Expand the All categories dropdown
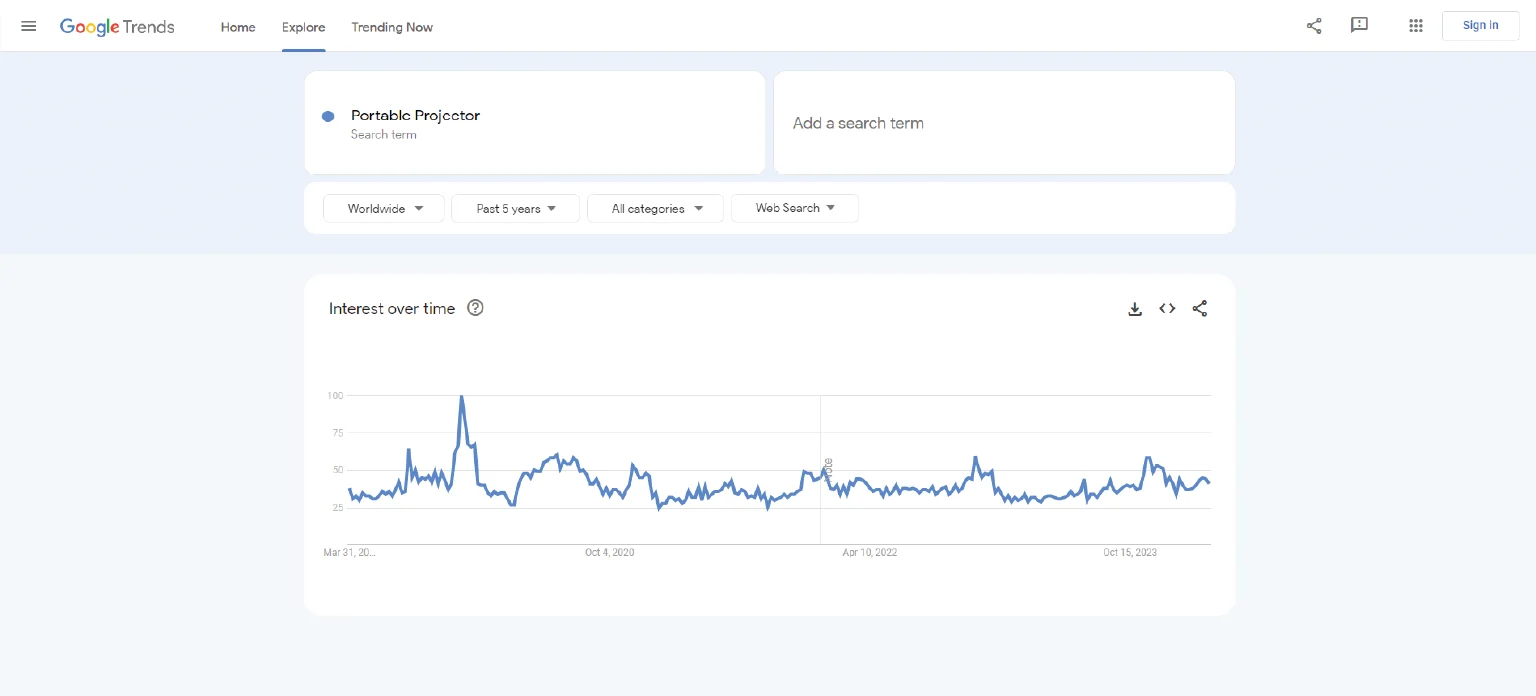The height and width of the screenshot is (696, 1536). [655, 209]
